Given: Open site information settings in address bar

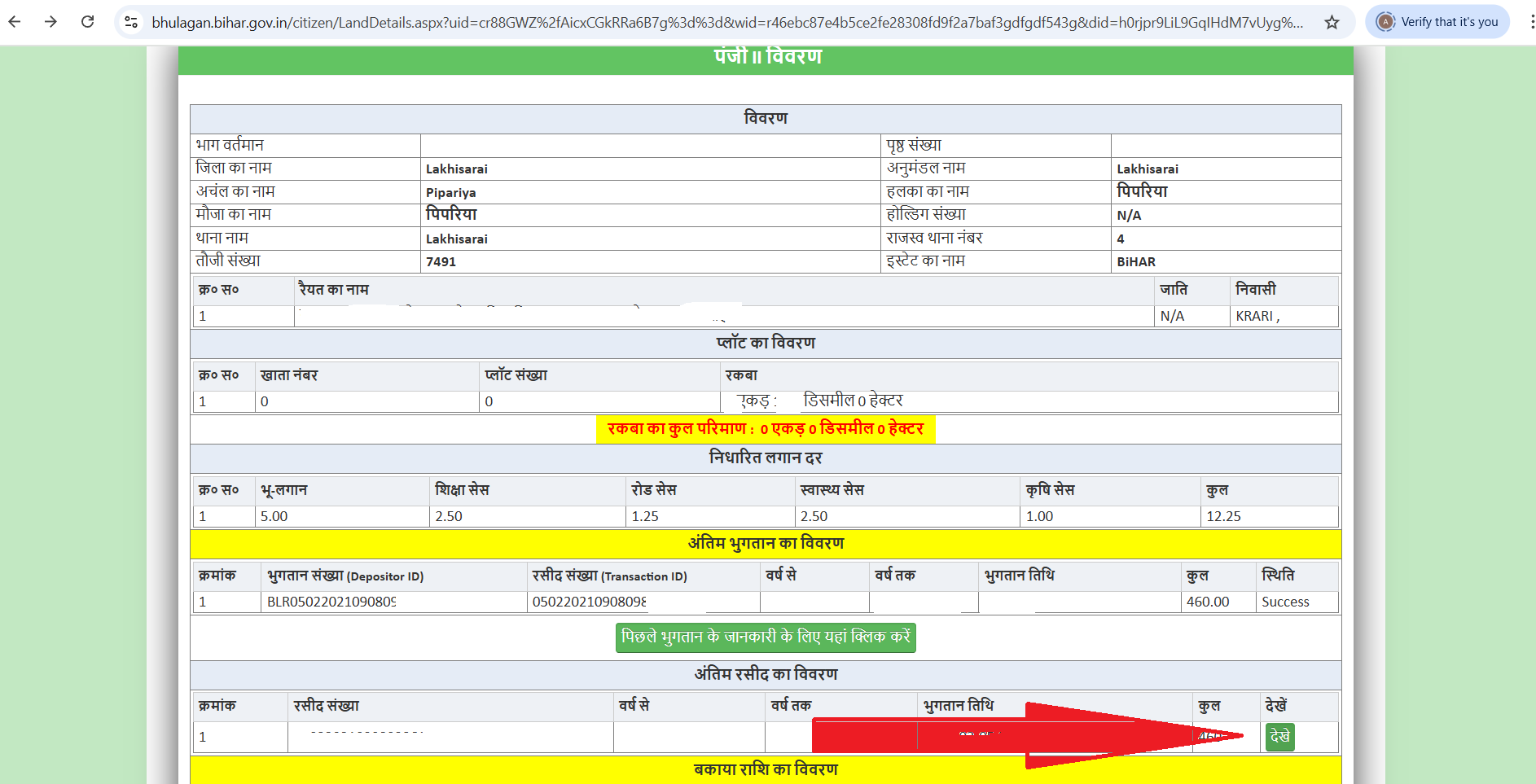Looking at the screenshot, I should (130, 22).
